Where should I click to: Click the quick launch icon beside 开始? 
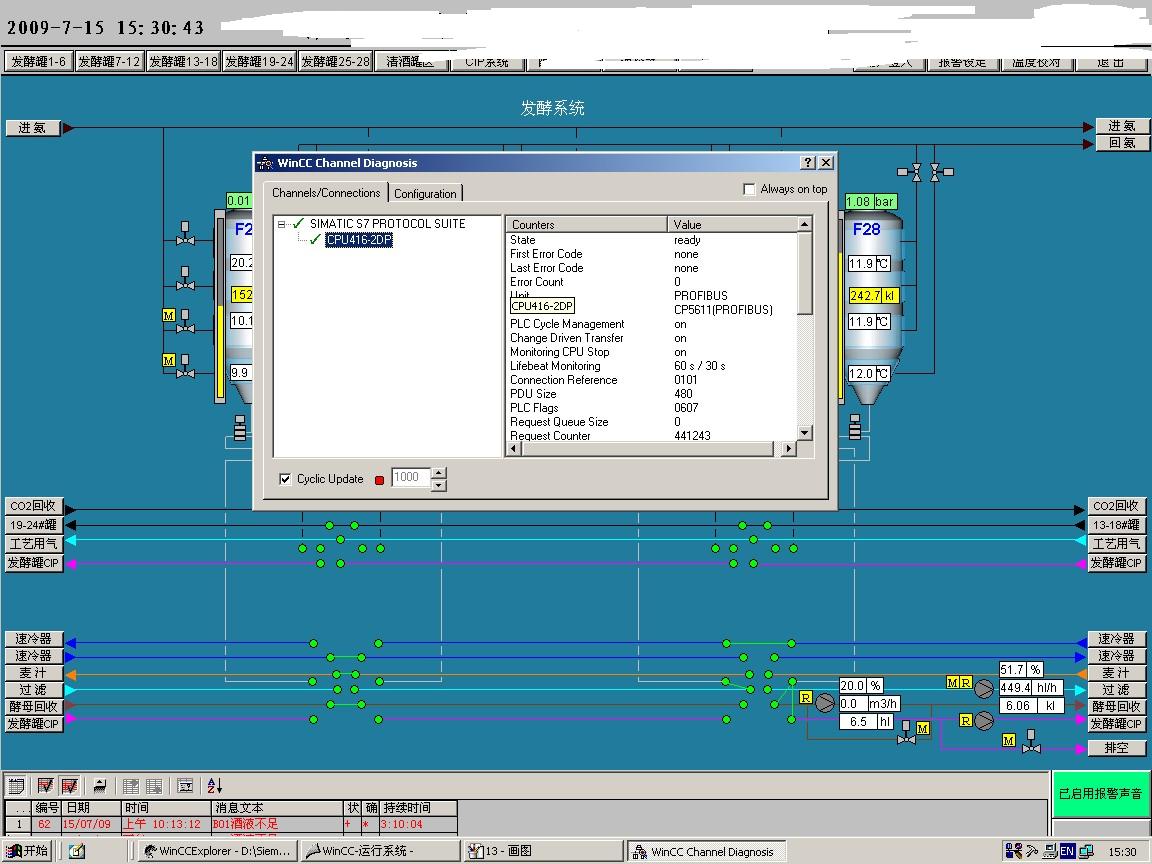pyautogui.click(x=77, y=852)
